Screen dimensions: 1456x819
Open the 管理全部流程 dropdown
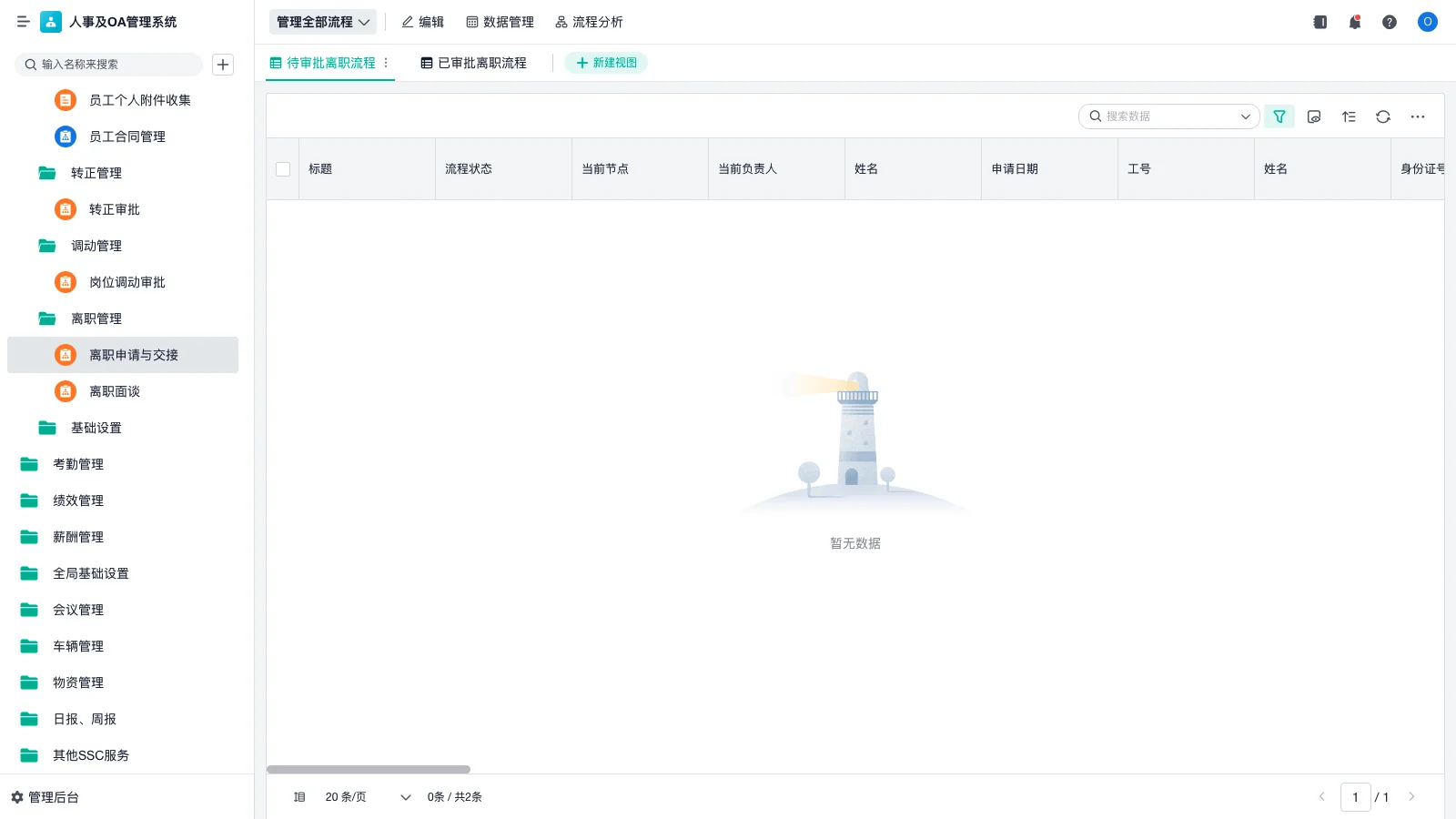tap(322, 21)
